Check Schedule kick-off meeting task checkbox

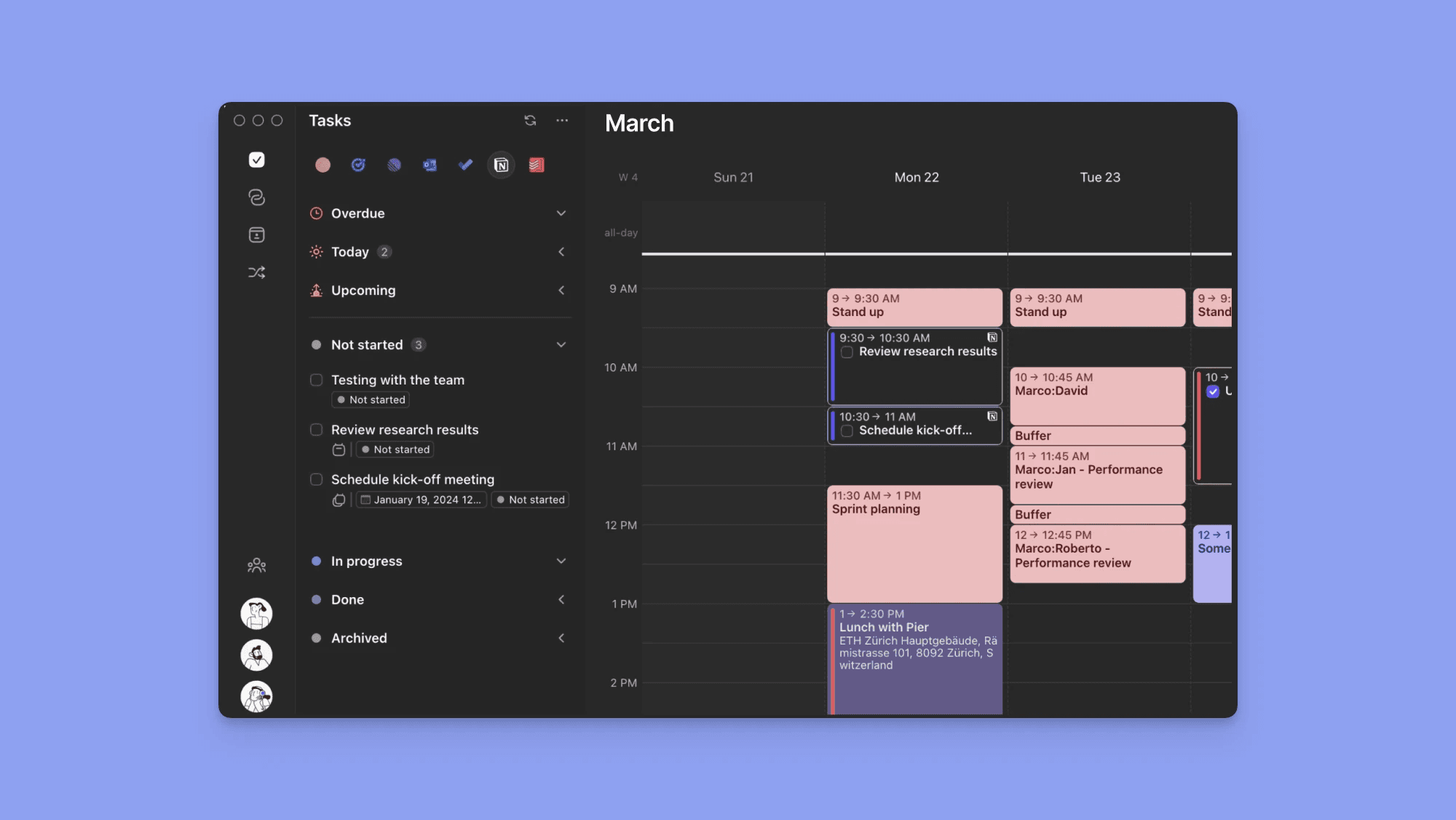[317, 480]
